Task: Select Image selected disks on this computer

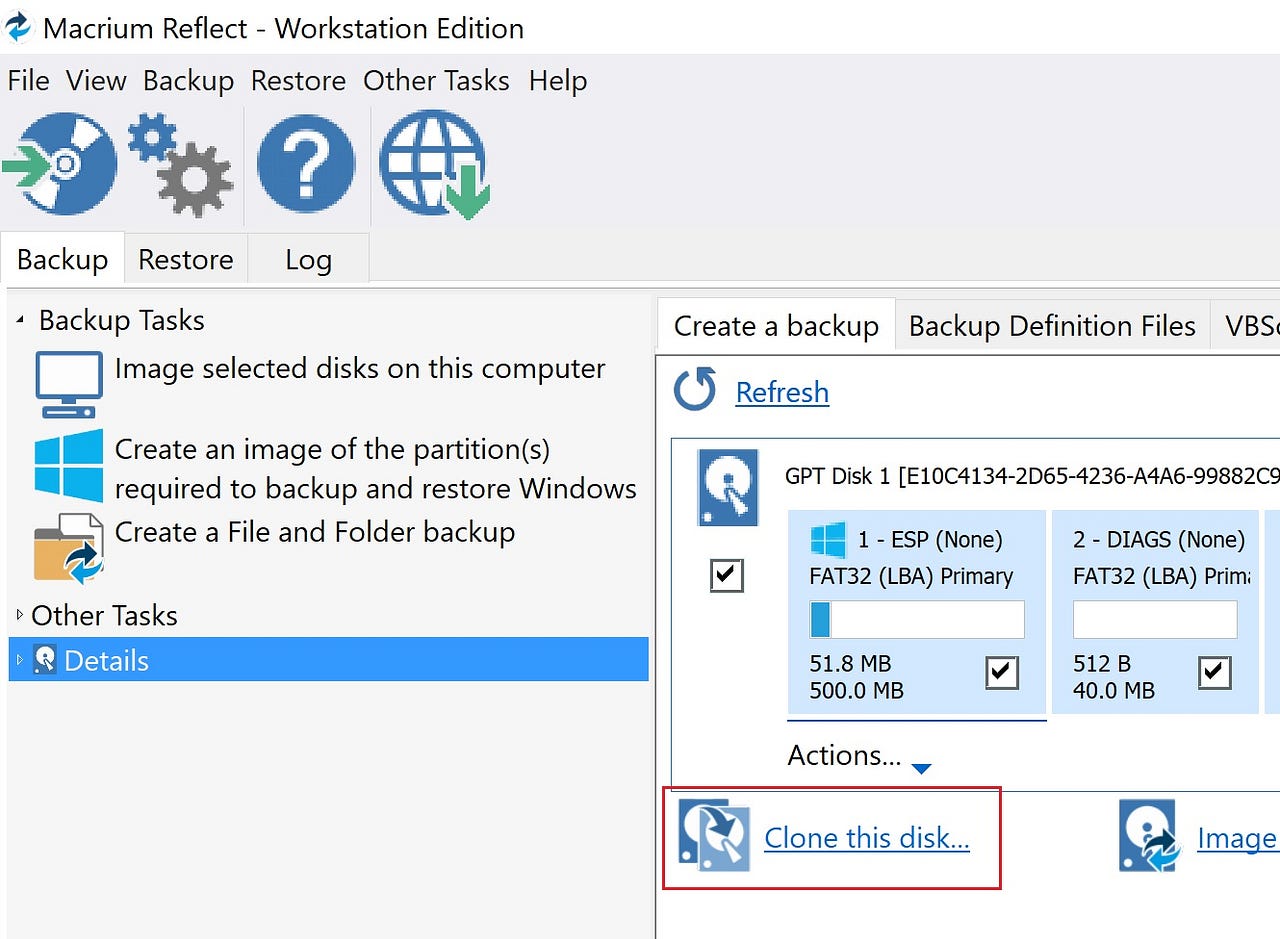Action: point(360,369)
